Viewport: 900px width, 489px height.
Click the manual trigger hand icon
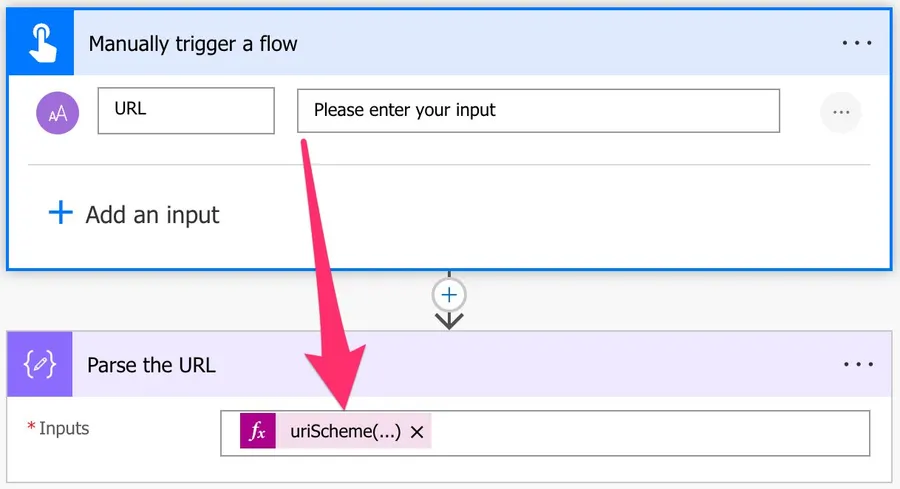pyautogui.click(x=40, y=43)
